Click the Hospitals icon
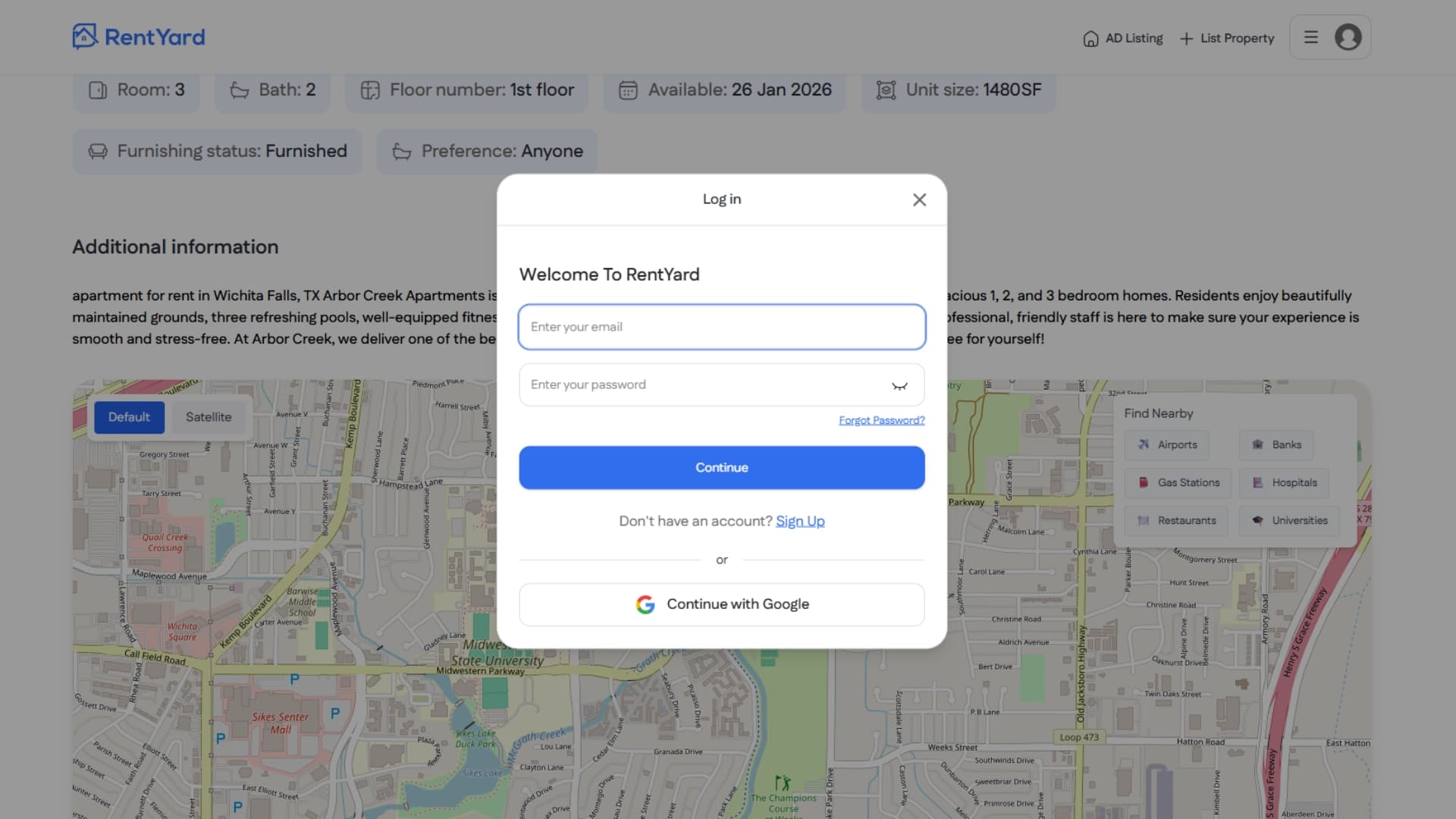Image resolution: width=1456 pixels, height=819 pixels. click(x=1257, y=482)
